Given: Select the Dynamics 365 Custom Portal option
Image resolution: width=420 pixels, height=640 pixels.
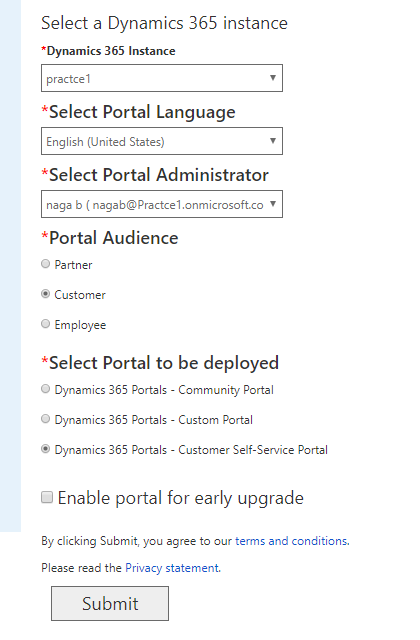Looking at the screenshot, I should 46,419.
